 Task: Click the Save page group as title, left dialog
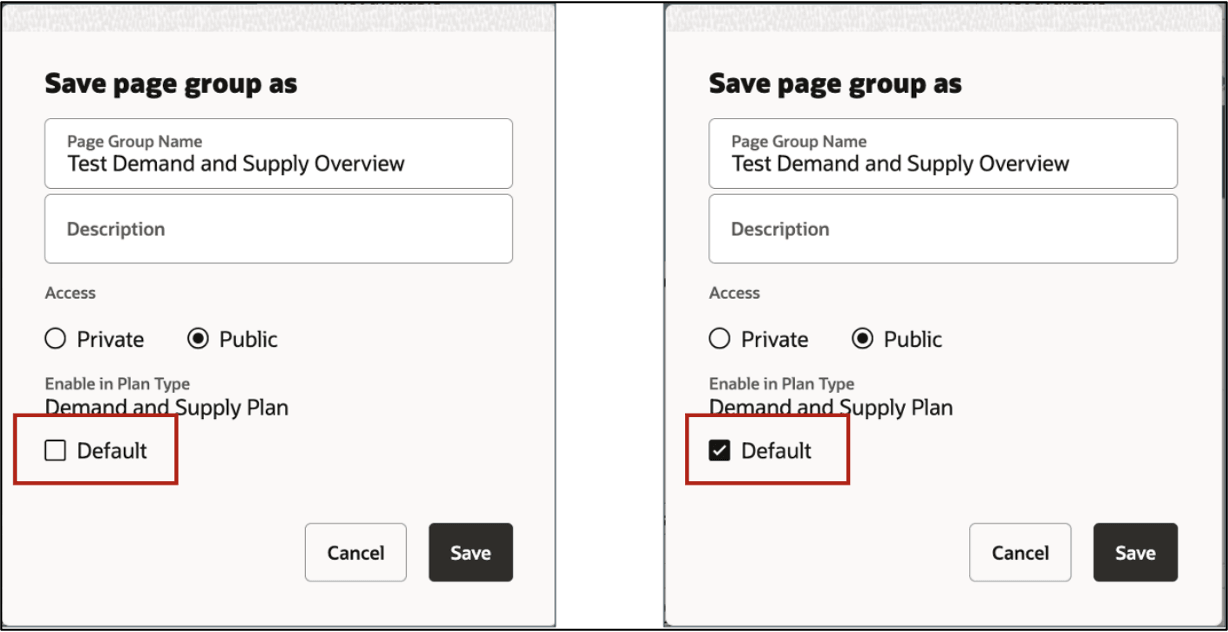pyautogui.click(x=168, y=83)
